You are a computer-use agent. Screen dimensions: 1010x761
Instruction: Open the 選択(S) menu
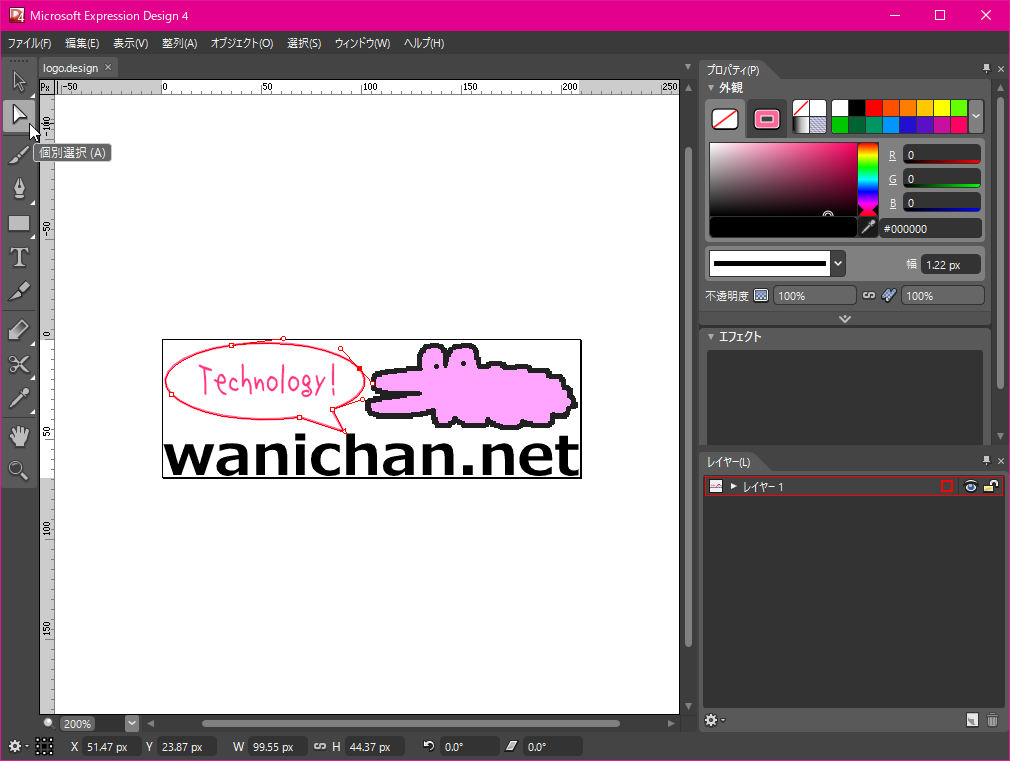(x=304, y=43)
